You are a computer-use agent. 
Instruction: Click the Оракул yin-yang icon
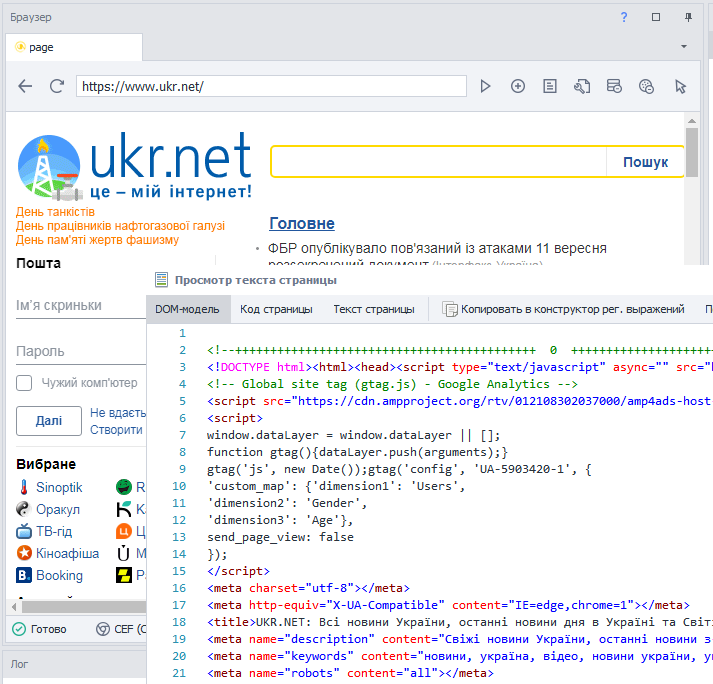(x=23, y=509)
